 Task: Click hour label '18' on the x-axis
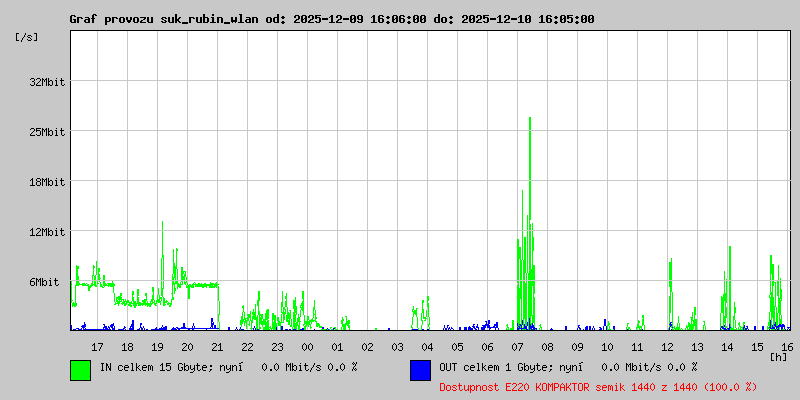coord(127,347)
